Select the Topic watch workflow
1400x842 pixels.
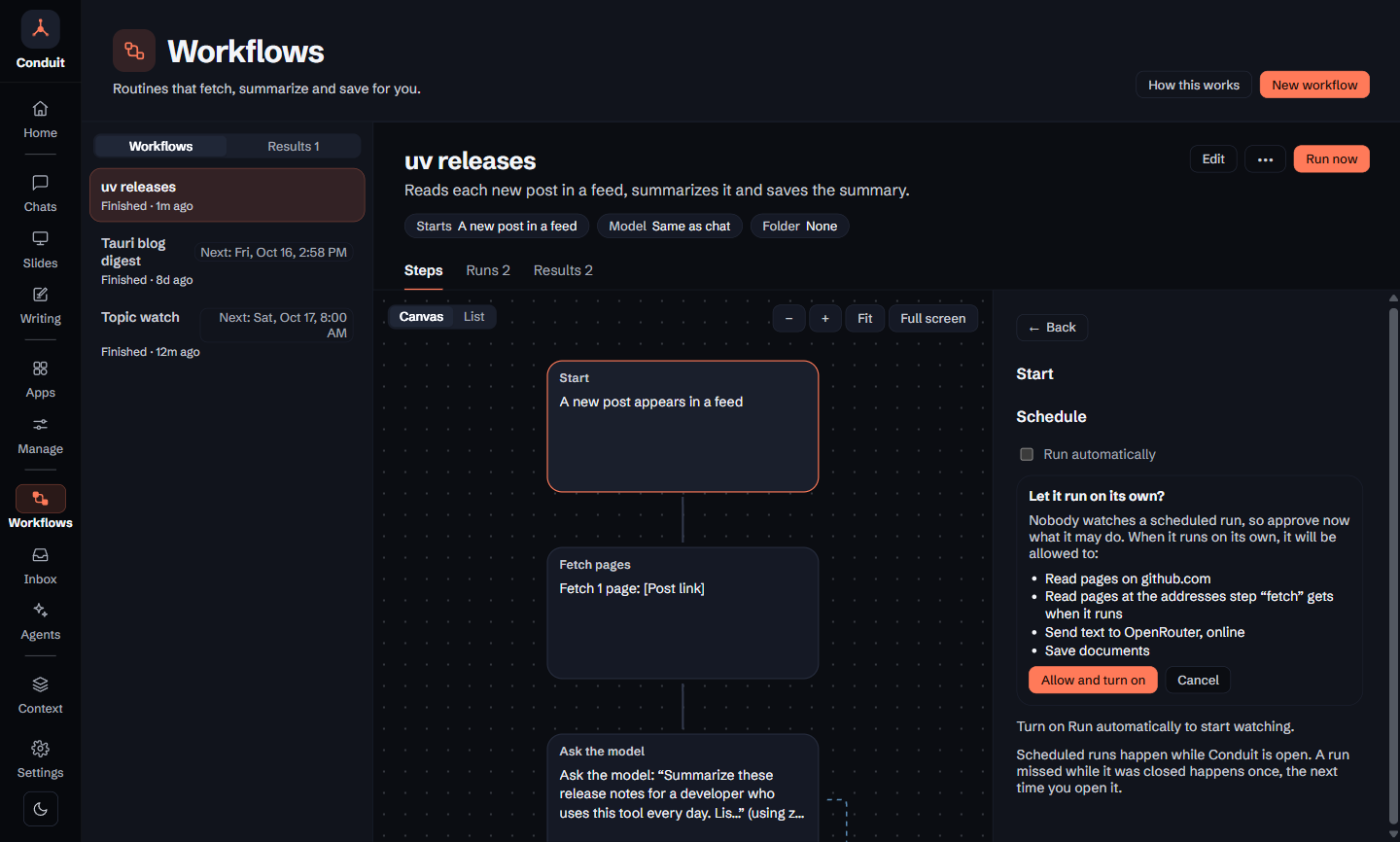click(x=227, y=333)
